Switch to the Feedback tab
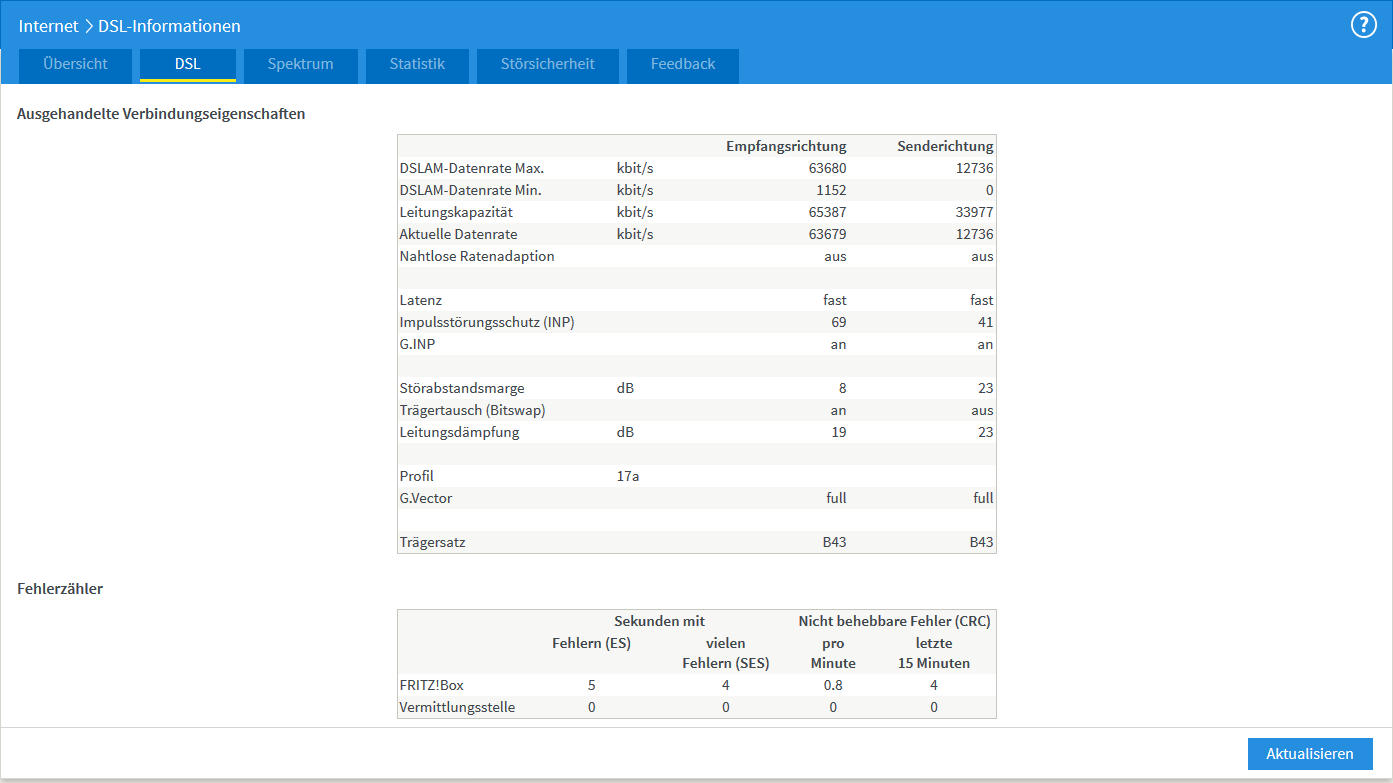Viewport: 1393px width, 783px height. click(683, 64)
